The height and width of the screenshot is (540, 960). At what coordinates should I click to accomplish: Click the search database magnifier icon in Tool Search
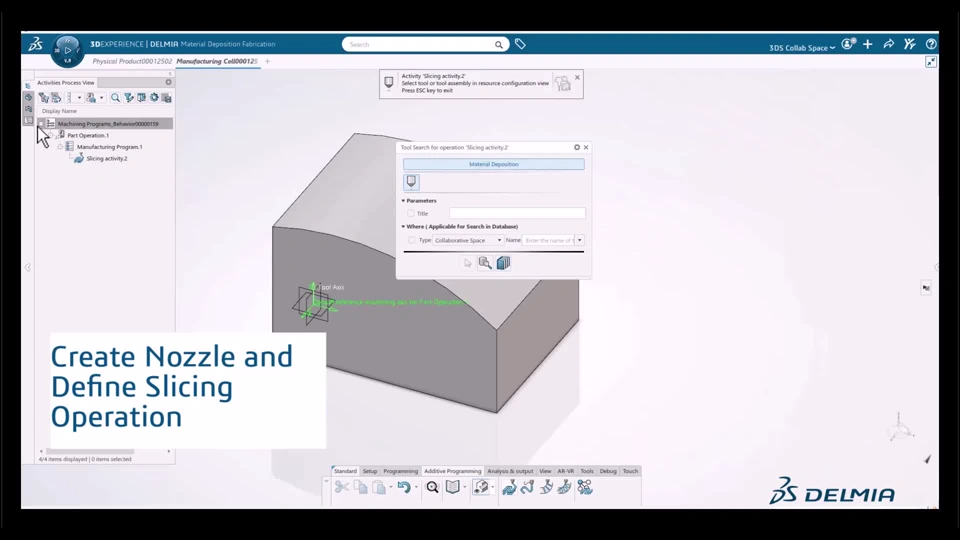(x=485, y=263)
